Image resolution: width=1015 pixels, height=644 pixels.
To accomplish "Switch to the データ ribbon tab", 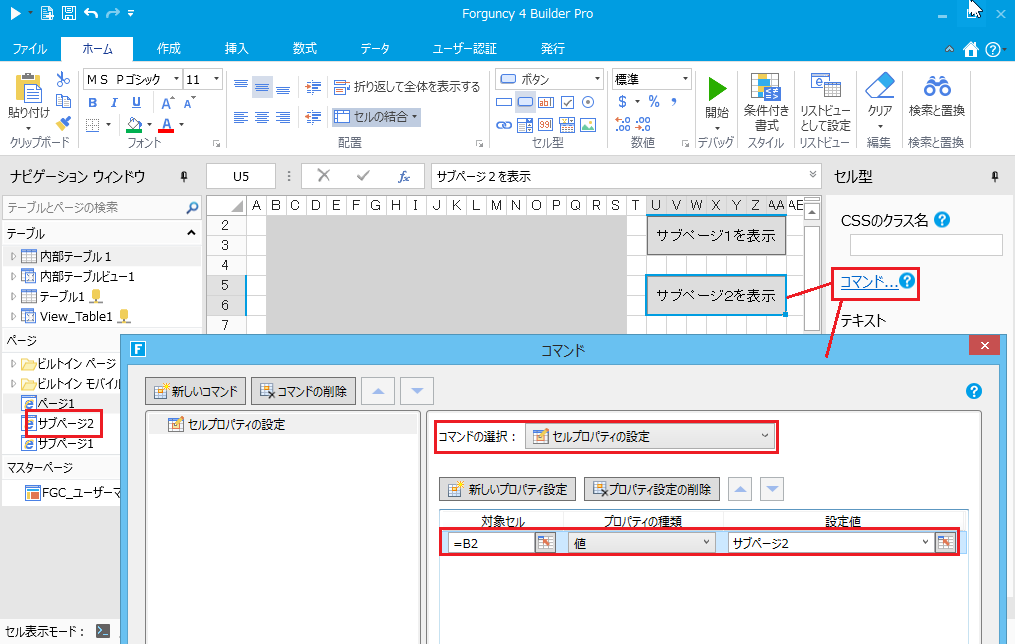I will [x=375, y=49].
